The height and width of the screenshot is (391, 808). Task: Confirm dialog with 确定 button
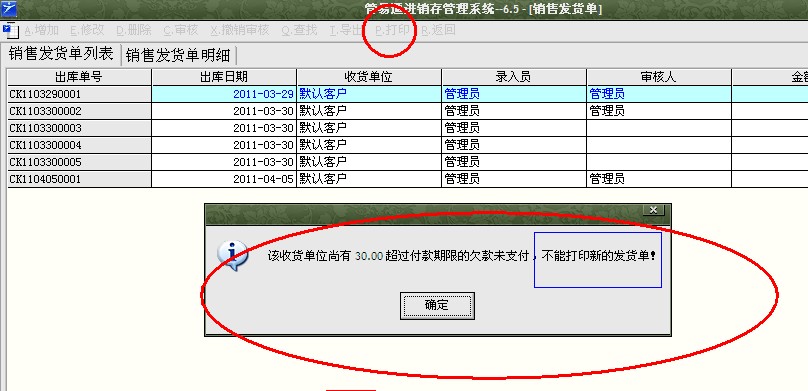[437, 305]
